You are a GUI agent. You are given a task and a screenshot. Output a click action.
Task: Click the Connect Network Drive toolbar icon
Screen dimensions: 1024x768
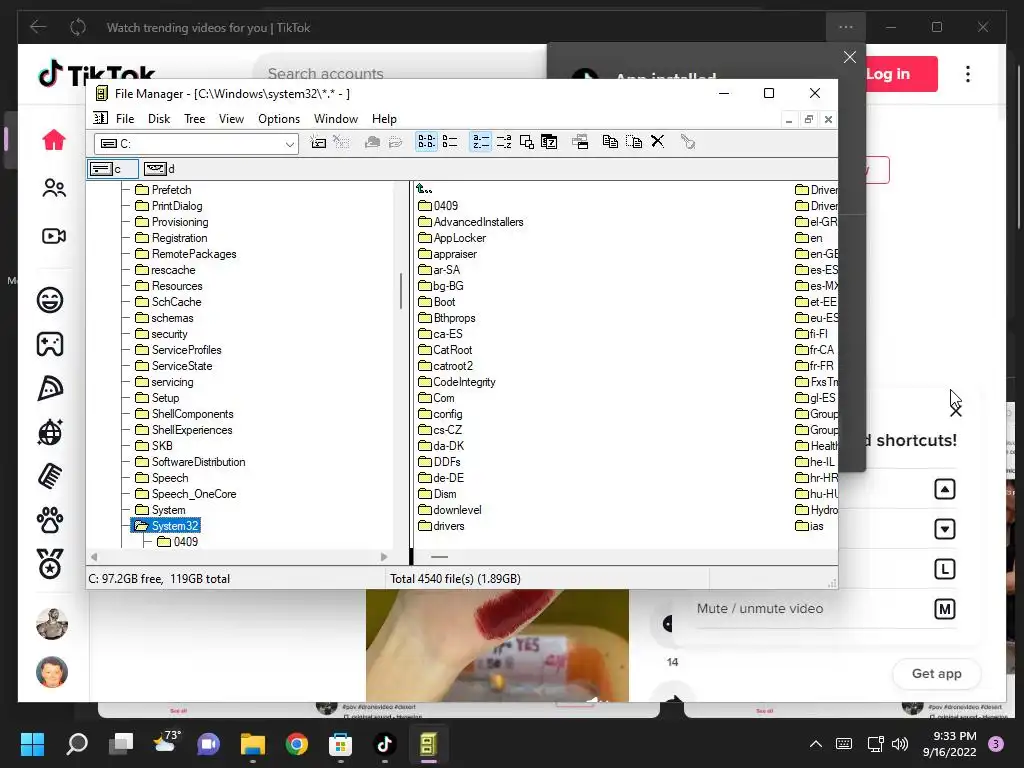(x=318, y=142)
